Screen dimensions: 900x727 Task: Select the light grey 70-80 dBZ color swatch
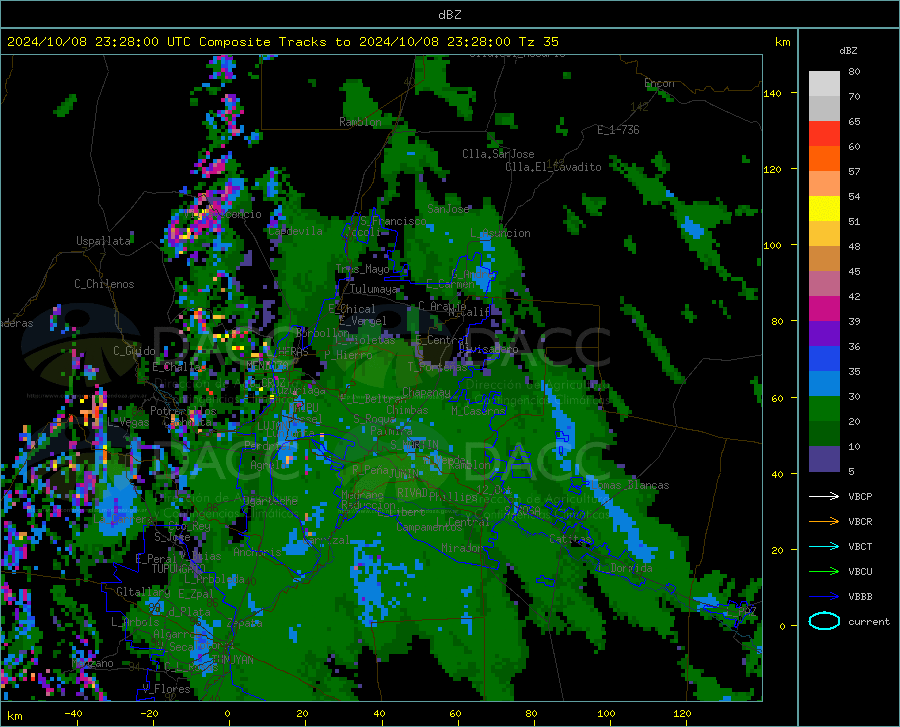(x=824, y=84)
